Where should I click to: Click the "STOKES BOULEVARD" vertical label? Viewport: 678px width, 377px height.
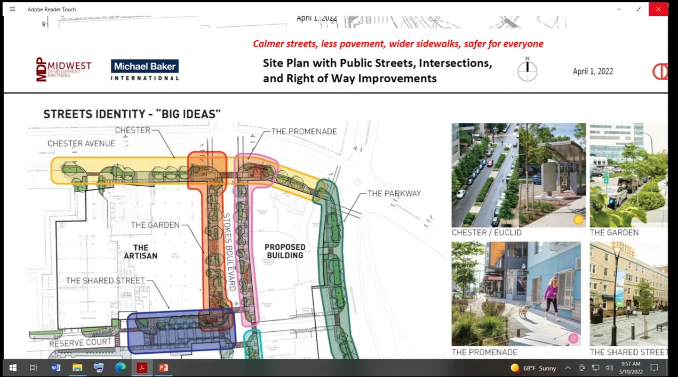229,252
